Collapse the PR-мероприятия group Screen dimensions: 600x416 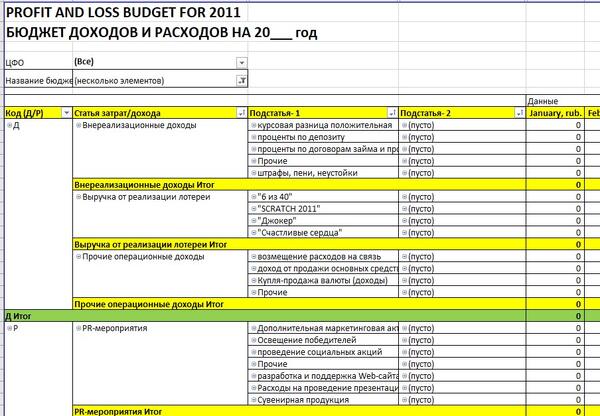[78, 328]
